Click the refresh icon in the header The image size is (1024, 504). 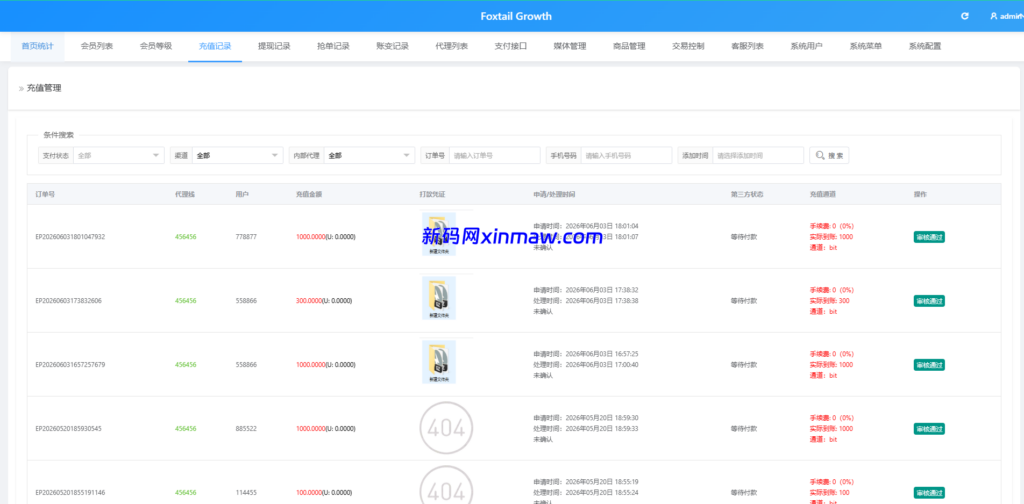[965, 16]
